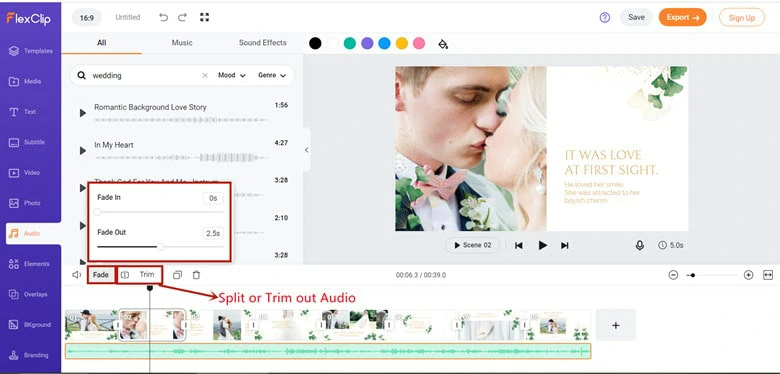Viewport: 780px width, 374px height.
Task: Click the Save button
Action: pos(636,17)
